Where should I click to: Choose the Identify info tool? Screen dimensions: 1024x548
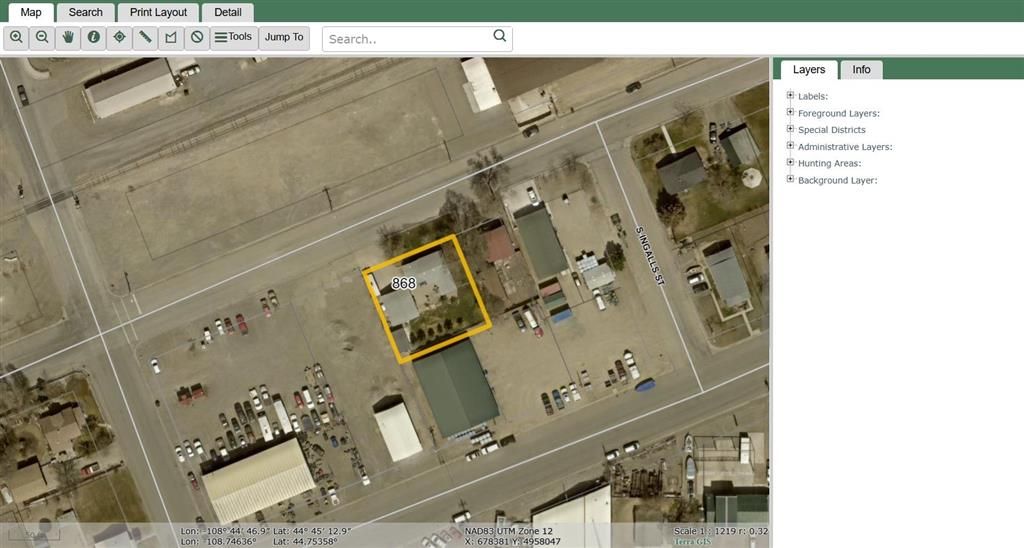94,37
